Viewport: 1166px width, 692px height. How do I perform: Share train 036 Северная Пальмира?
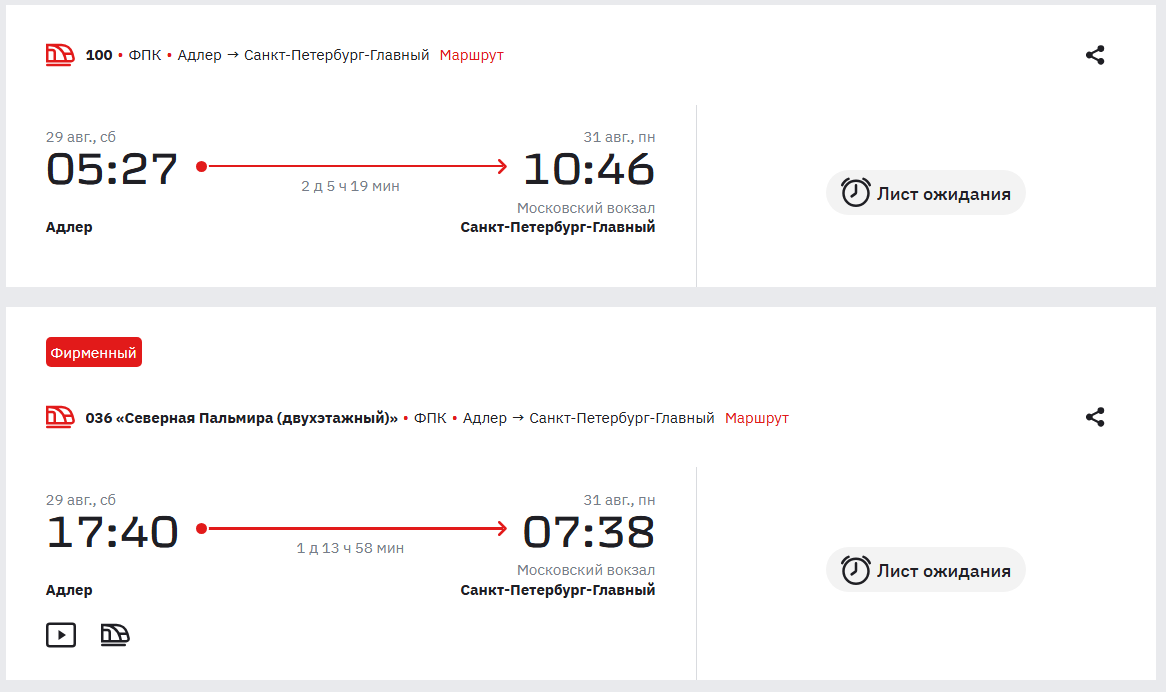click(1095, 417)
